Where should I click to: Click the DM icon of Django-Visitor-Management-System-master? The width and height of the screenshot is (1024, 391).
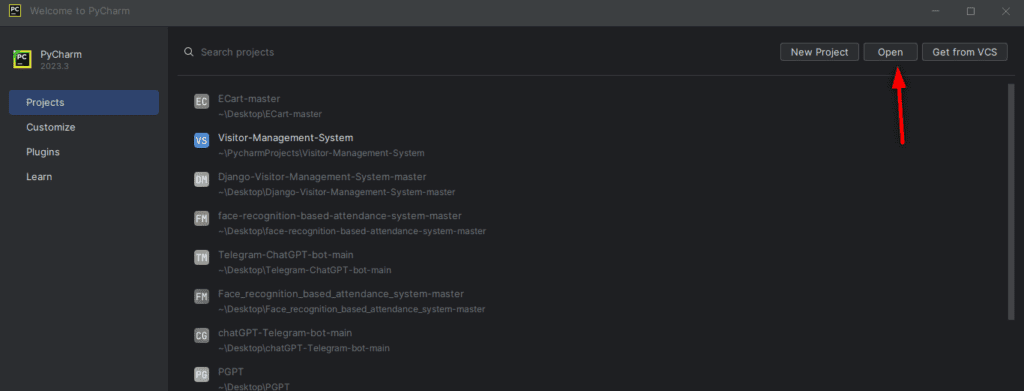202,180
